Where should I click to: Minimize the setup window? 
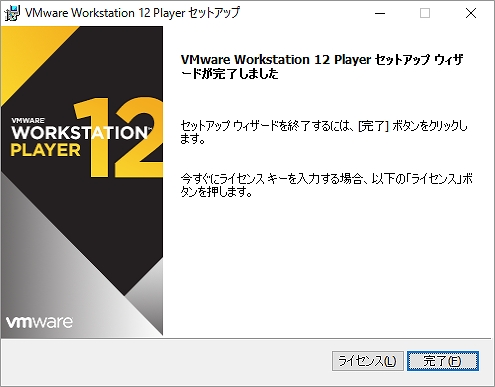tap(380, 13)
